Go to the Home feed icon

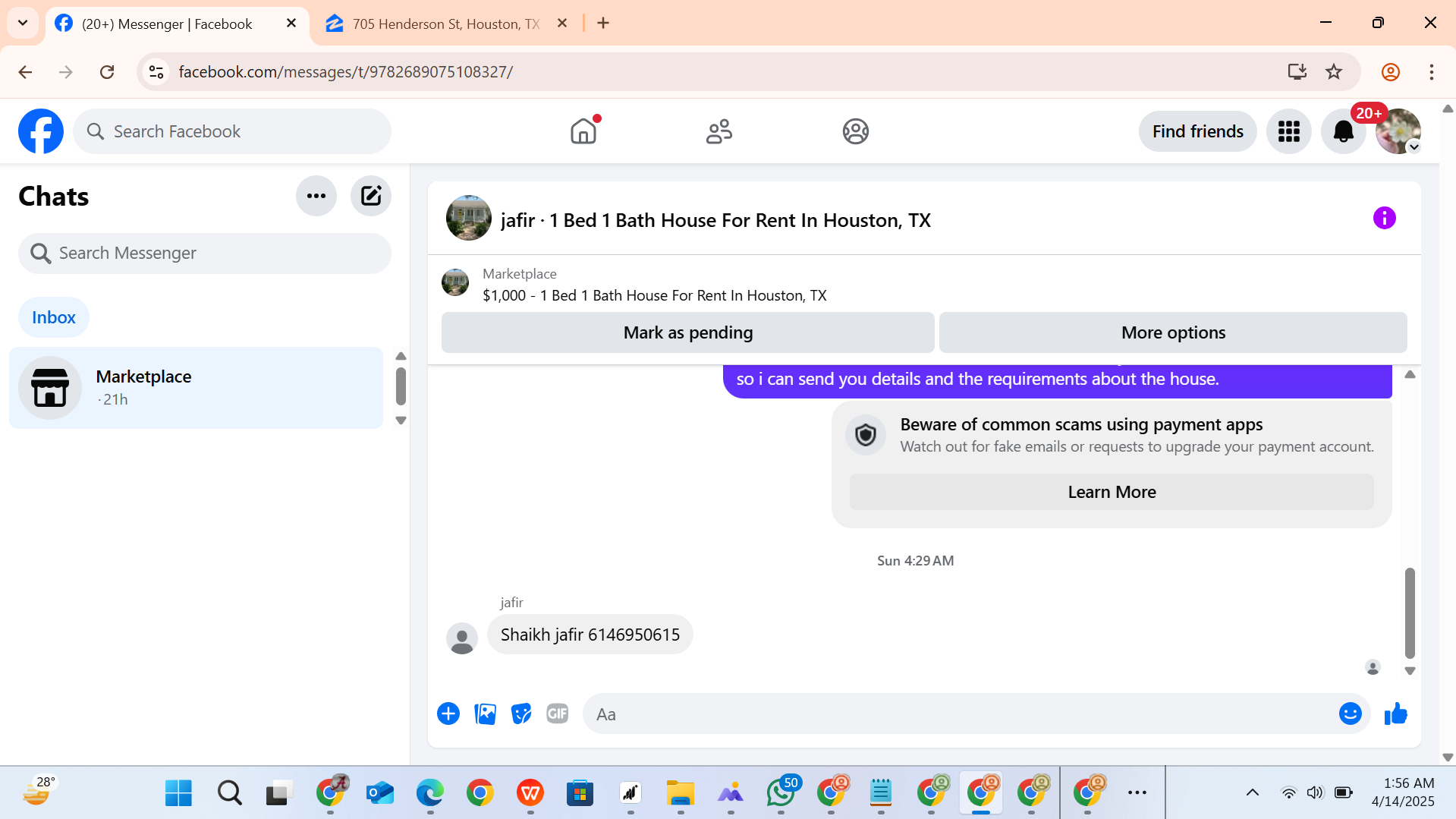[583, 131]
